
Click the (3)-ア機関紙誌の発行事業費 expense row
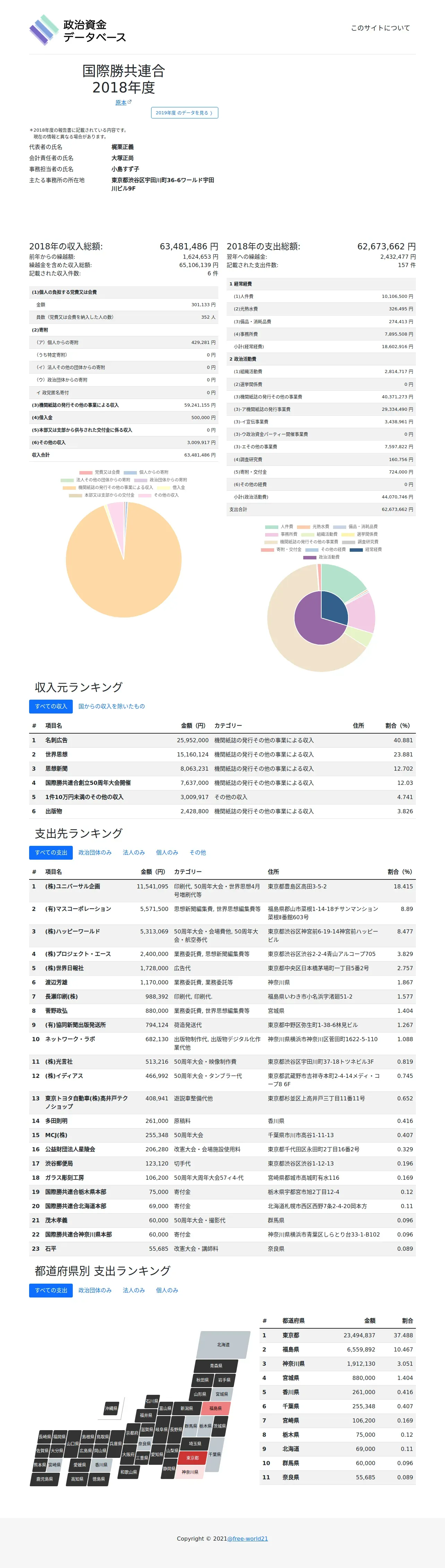coord(321,409)
